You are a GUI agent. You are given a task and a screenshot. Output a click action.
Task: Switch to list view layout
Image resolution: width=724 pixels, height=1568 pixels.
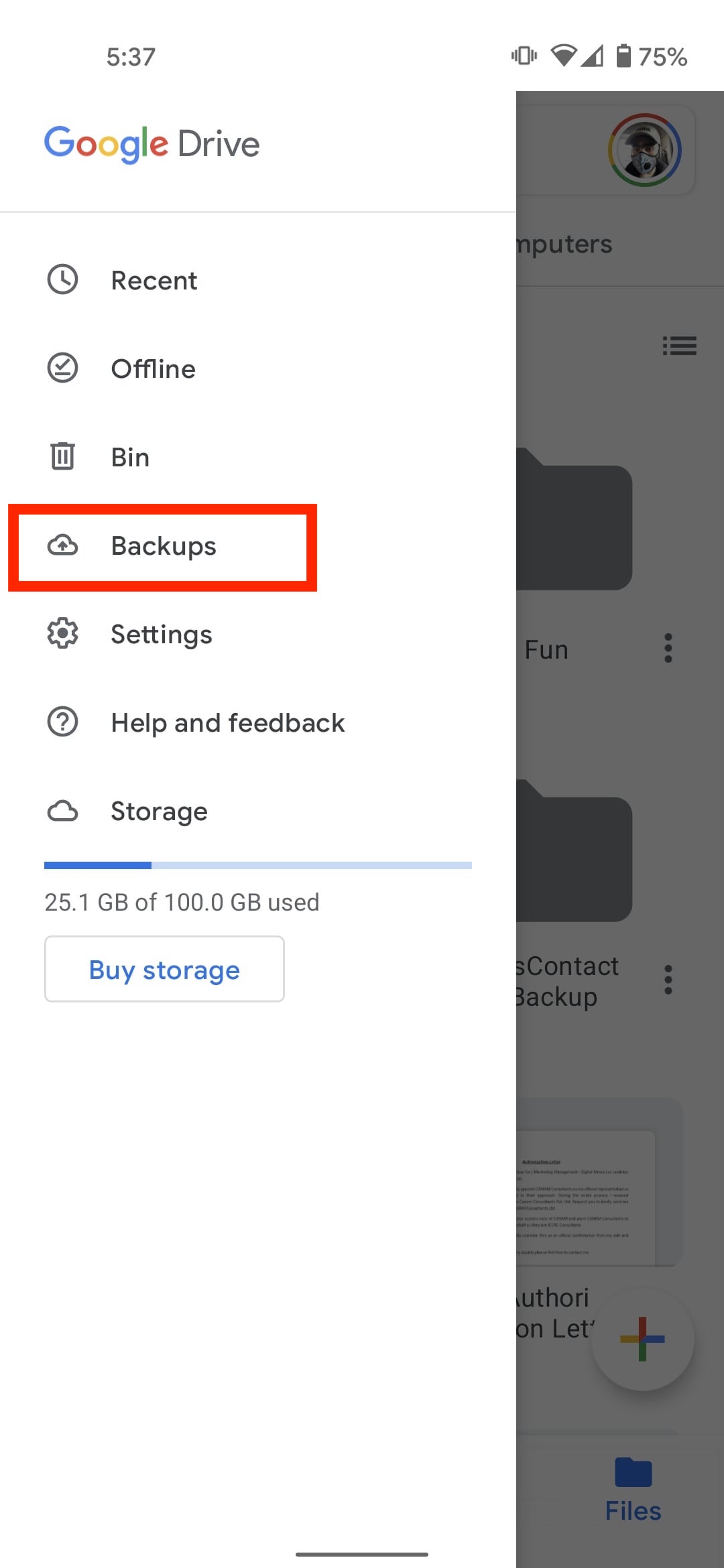point(679,346)
